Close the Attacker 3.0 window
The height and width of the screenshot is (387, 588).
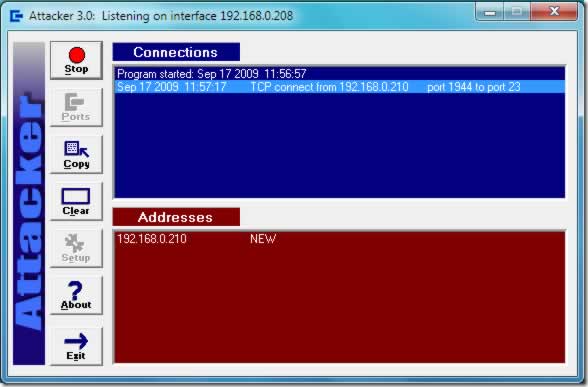click(x=554, y=12)
